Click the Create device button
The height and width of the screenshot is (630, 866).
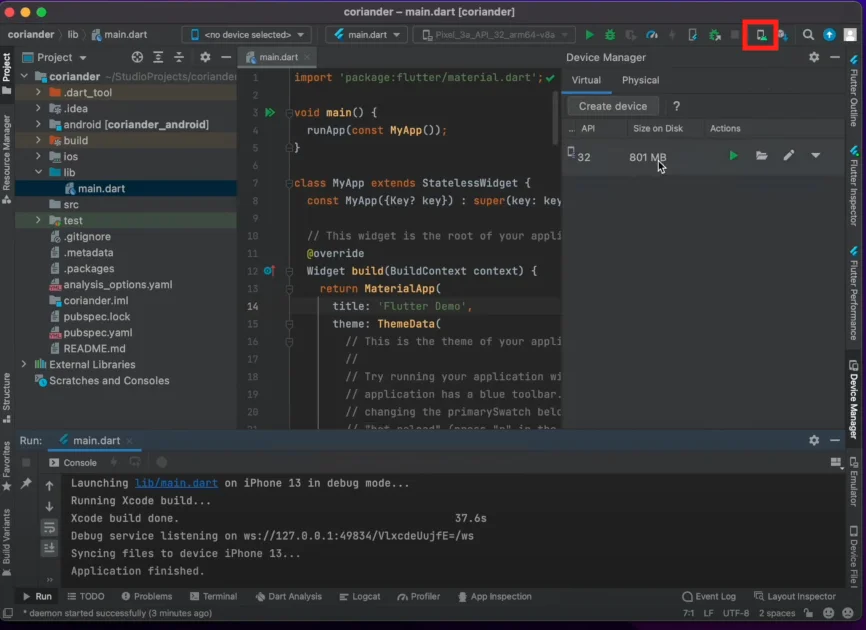click(612, 106)
